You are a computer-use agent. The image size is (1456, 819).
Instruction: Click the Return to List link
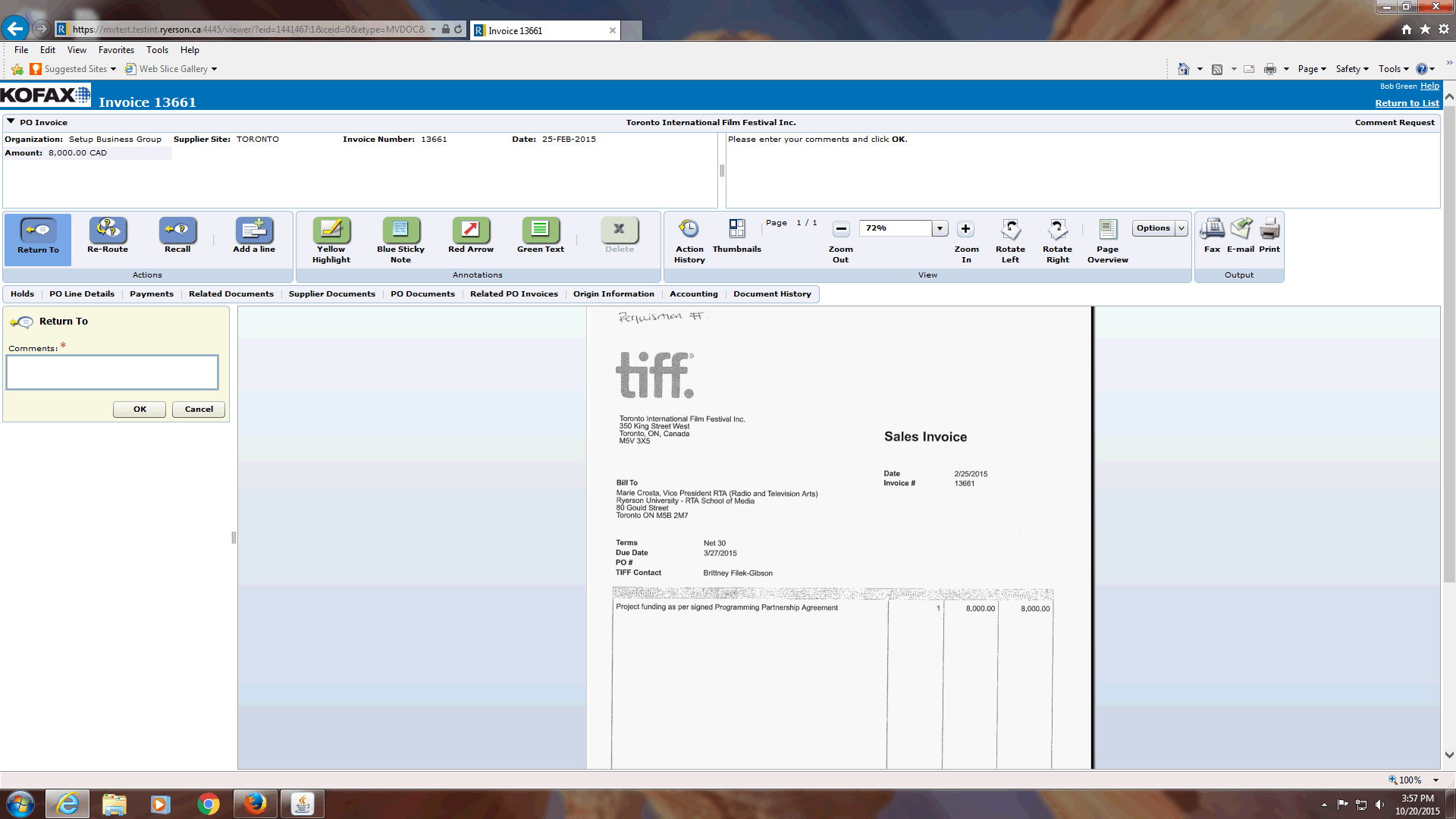(1407, 103)
